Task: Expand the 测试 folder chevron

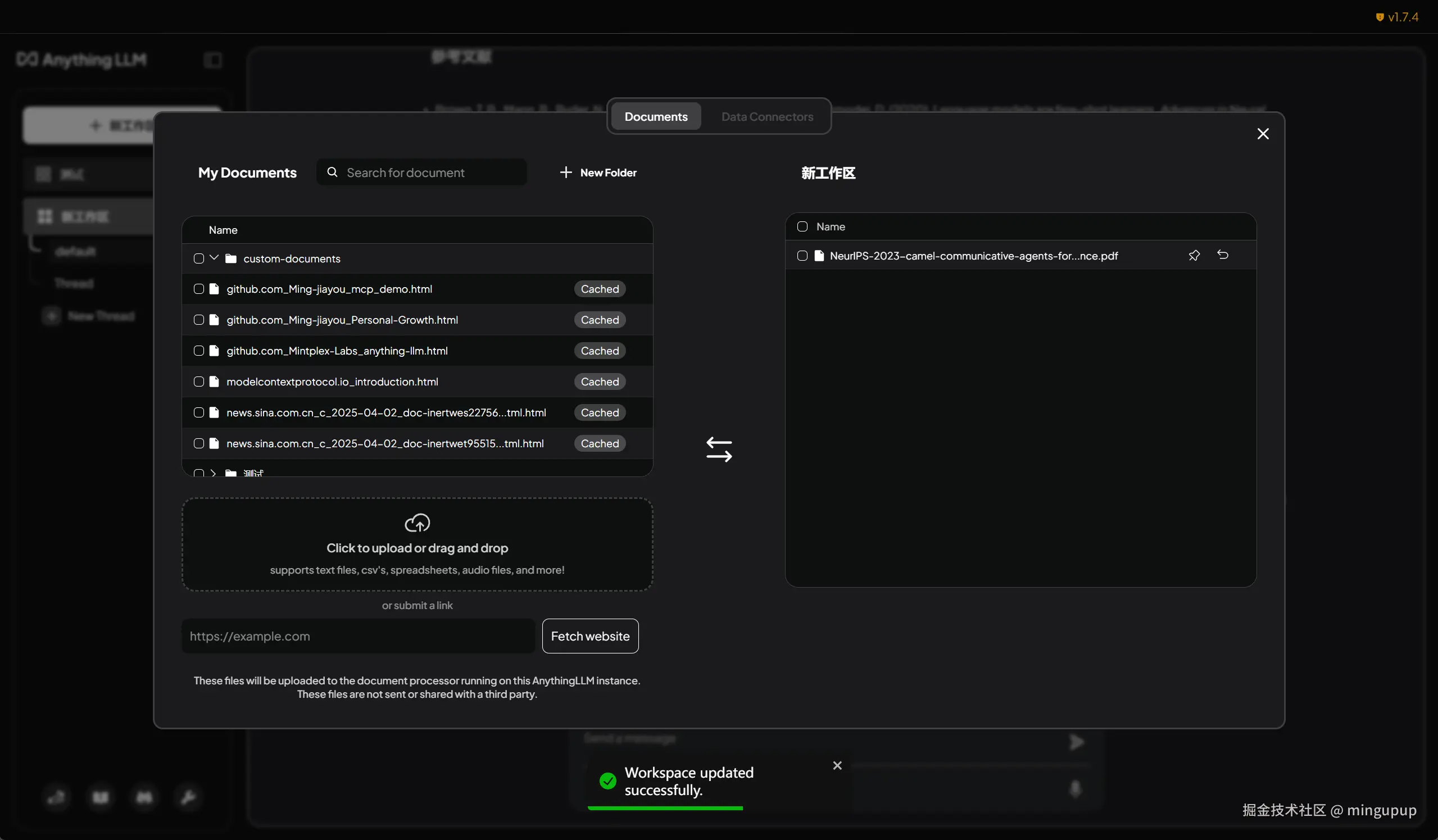Action: (x=214, y=473)
